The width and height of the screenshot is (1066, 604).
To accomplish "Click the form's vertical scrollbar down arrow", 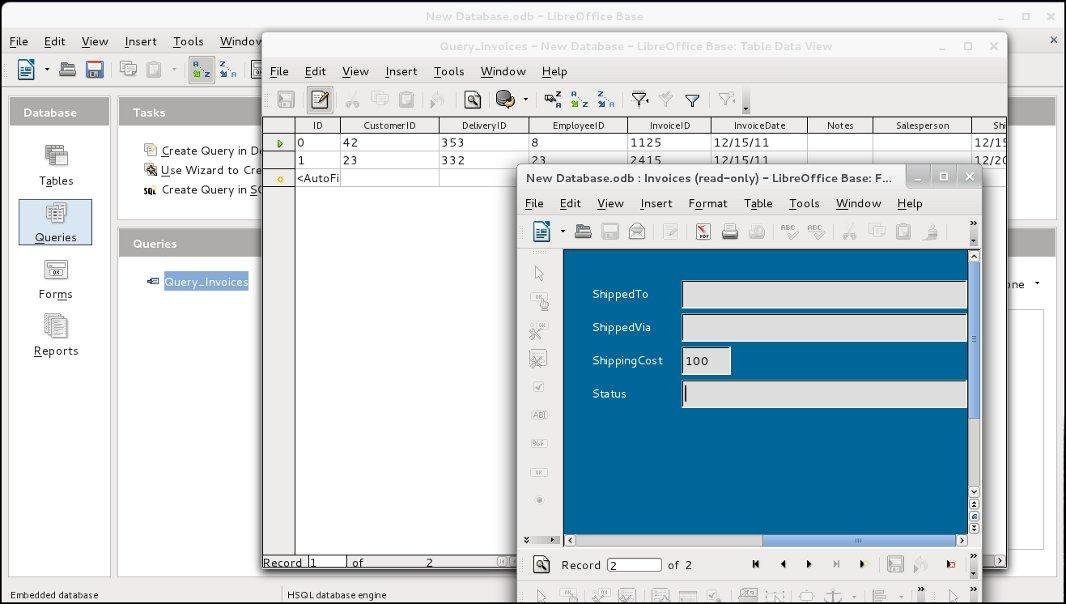I will [974, 492].
